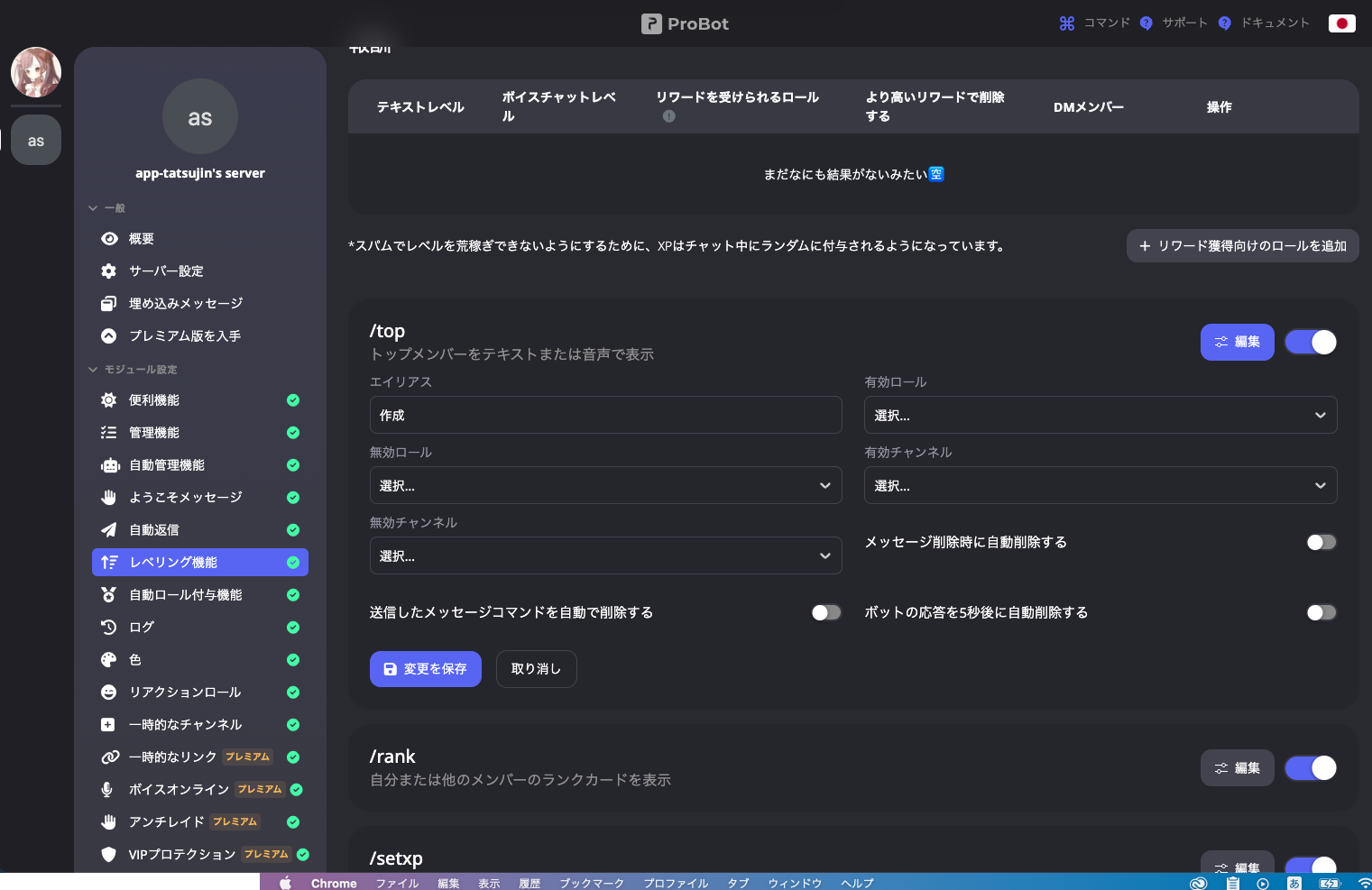Screen dimensions: 1372x890
Task: Open the リアクションロール module
Action: coord(184,692)
